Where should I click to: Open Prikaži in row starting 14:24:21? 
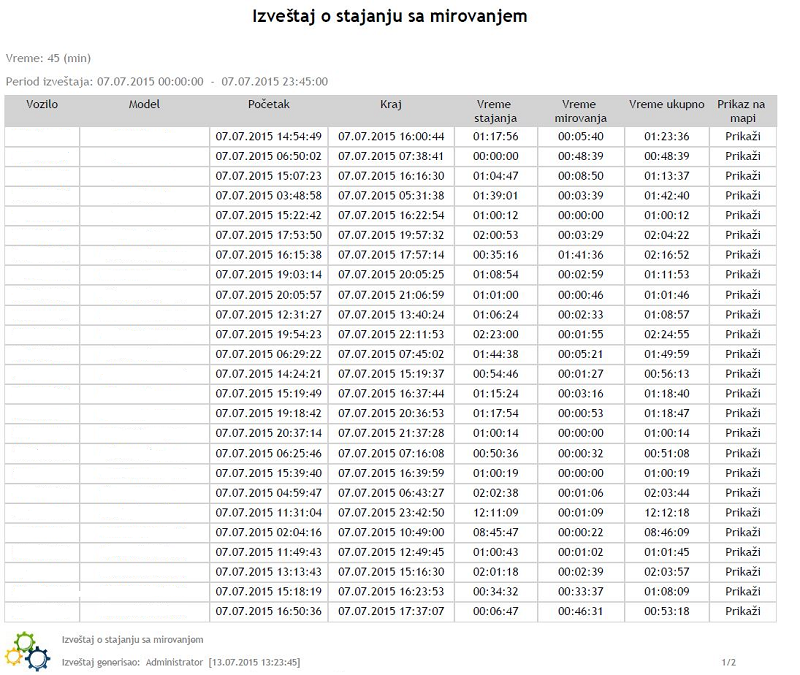coord(742,374)
